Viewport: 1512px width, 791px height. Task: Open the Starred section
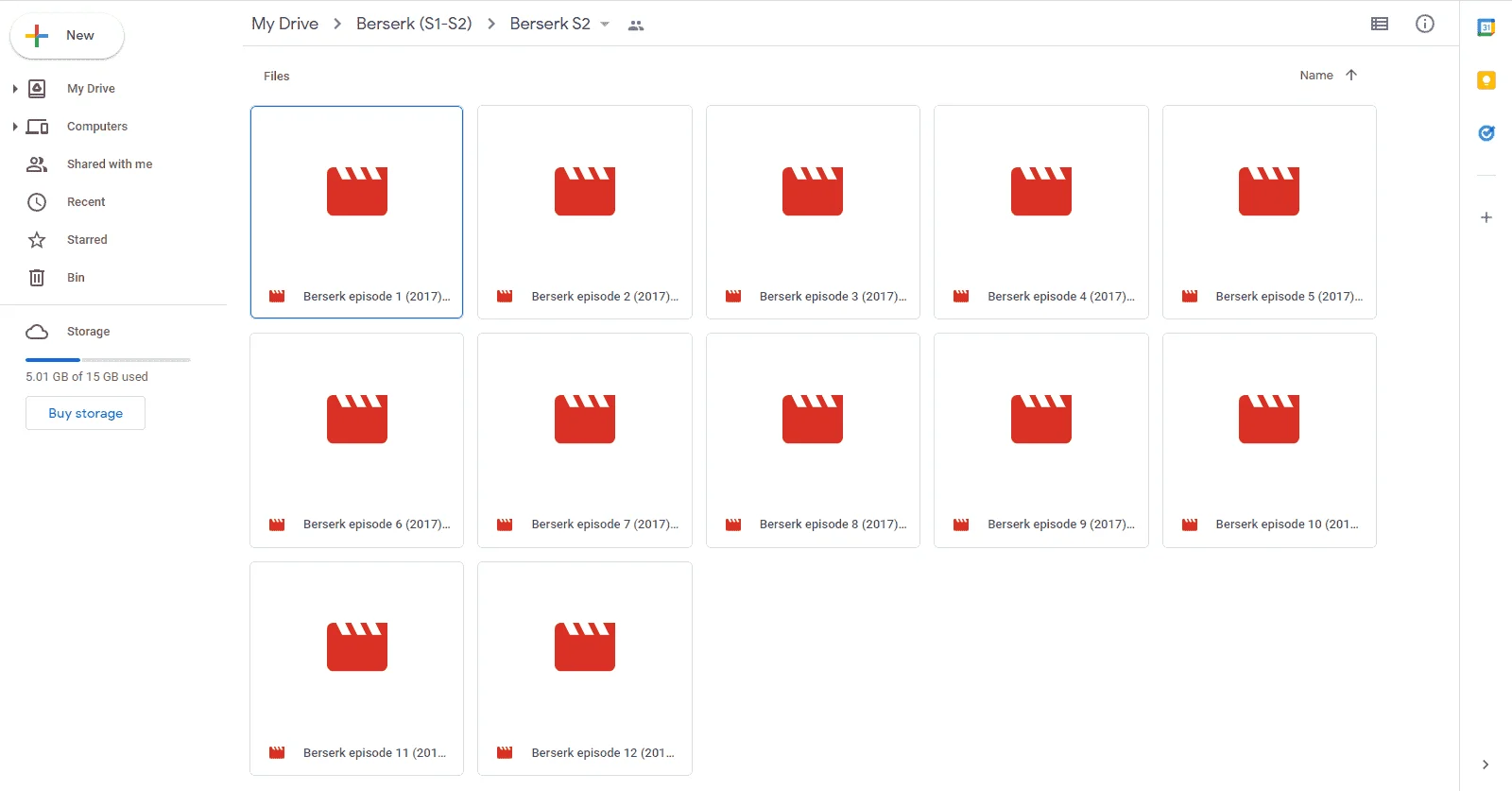click(87, 240)
